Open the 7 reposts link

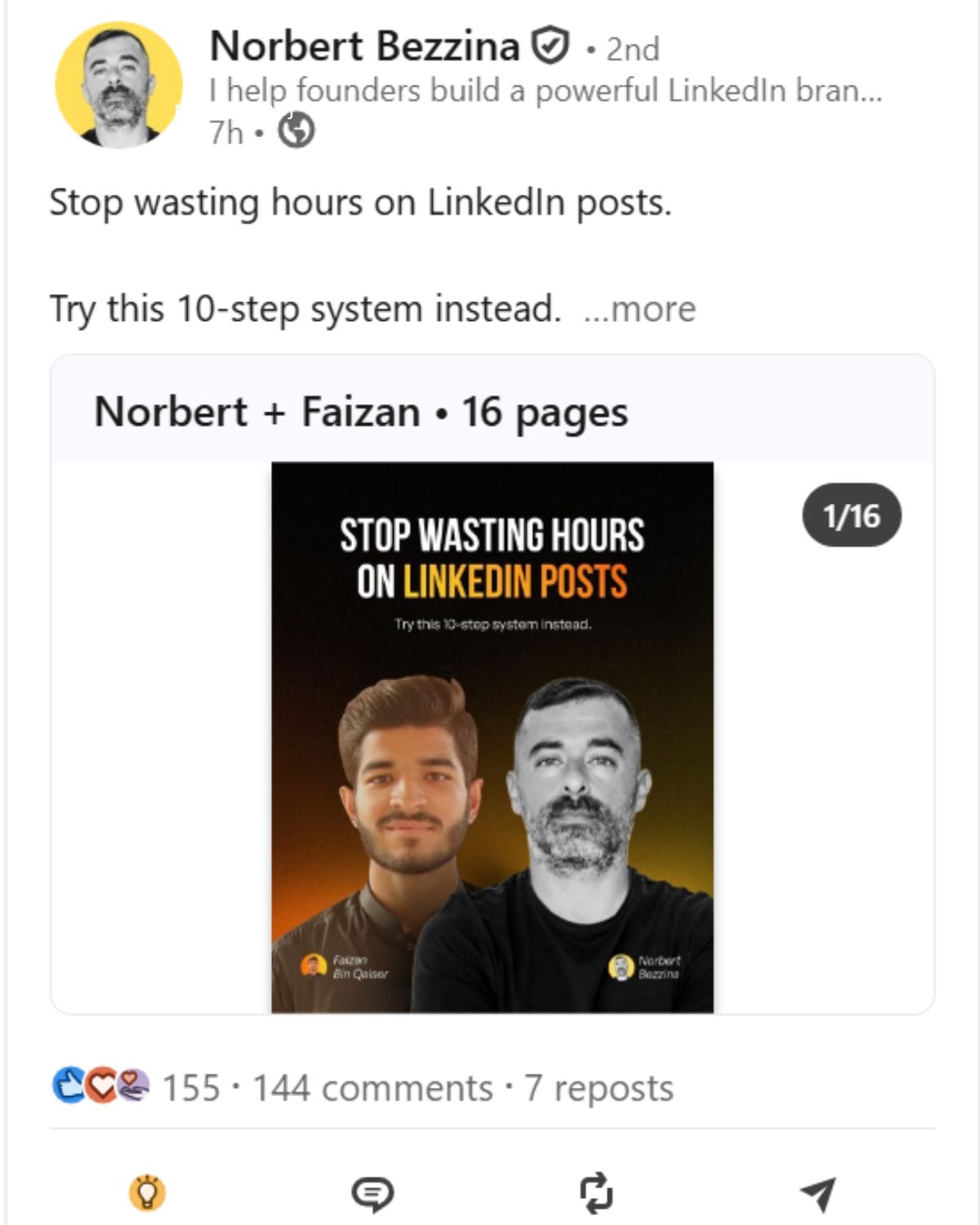(x=599, y=1088)
